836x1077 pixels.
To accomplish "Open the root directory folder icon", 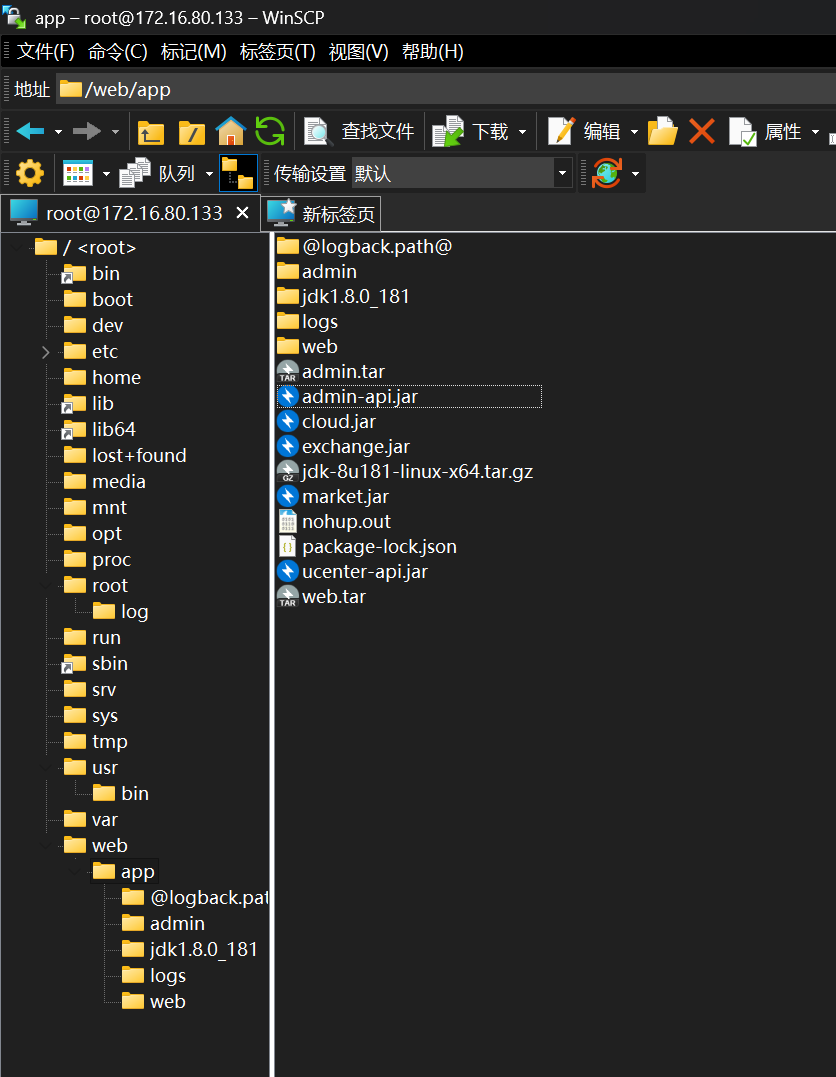I will point(192,131).
